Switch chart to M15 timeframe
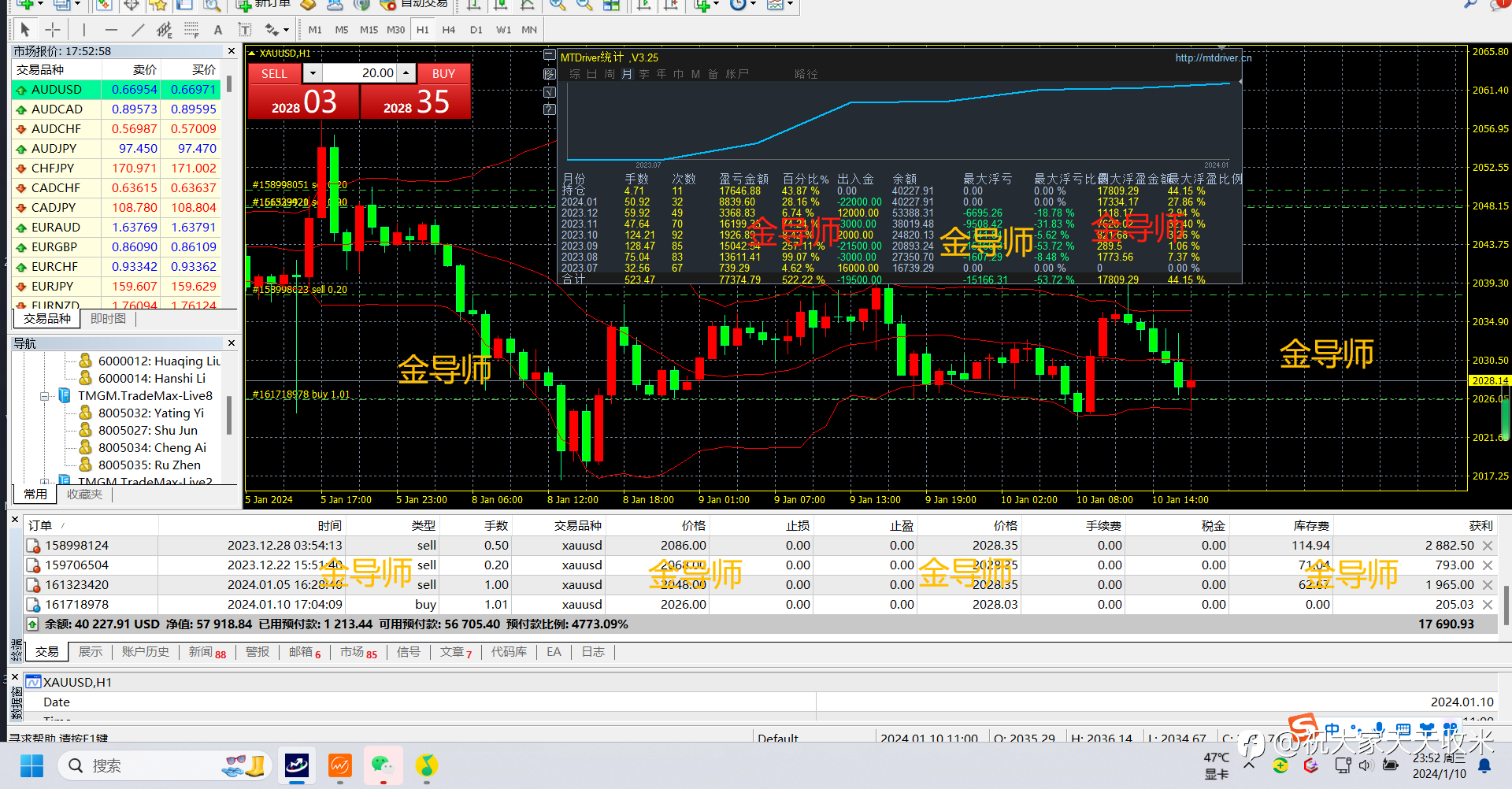1512x789 pixels. 369,30
